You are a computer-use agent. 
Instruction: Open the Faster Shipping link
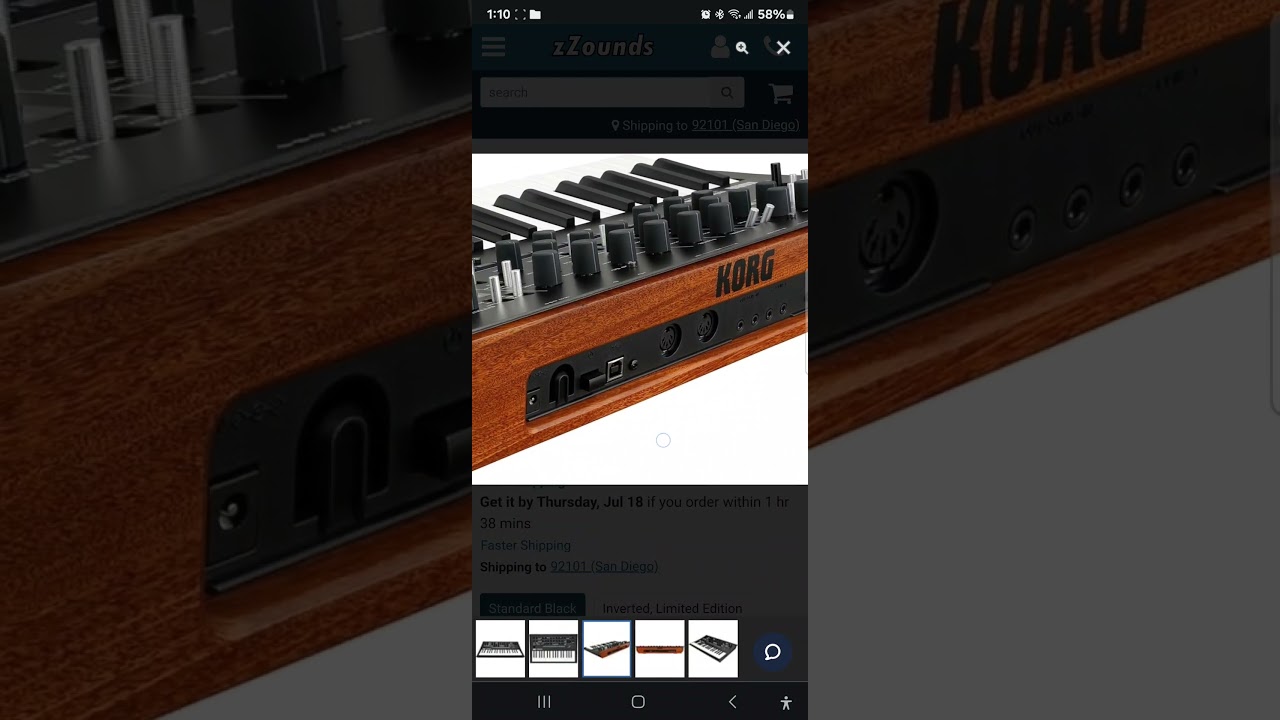(x=525, y=545)
